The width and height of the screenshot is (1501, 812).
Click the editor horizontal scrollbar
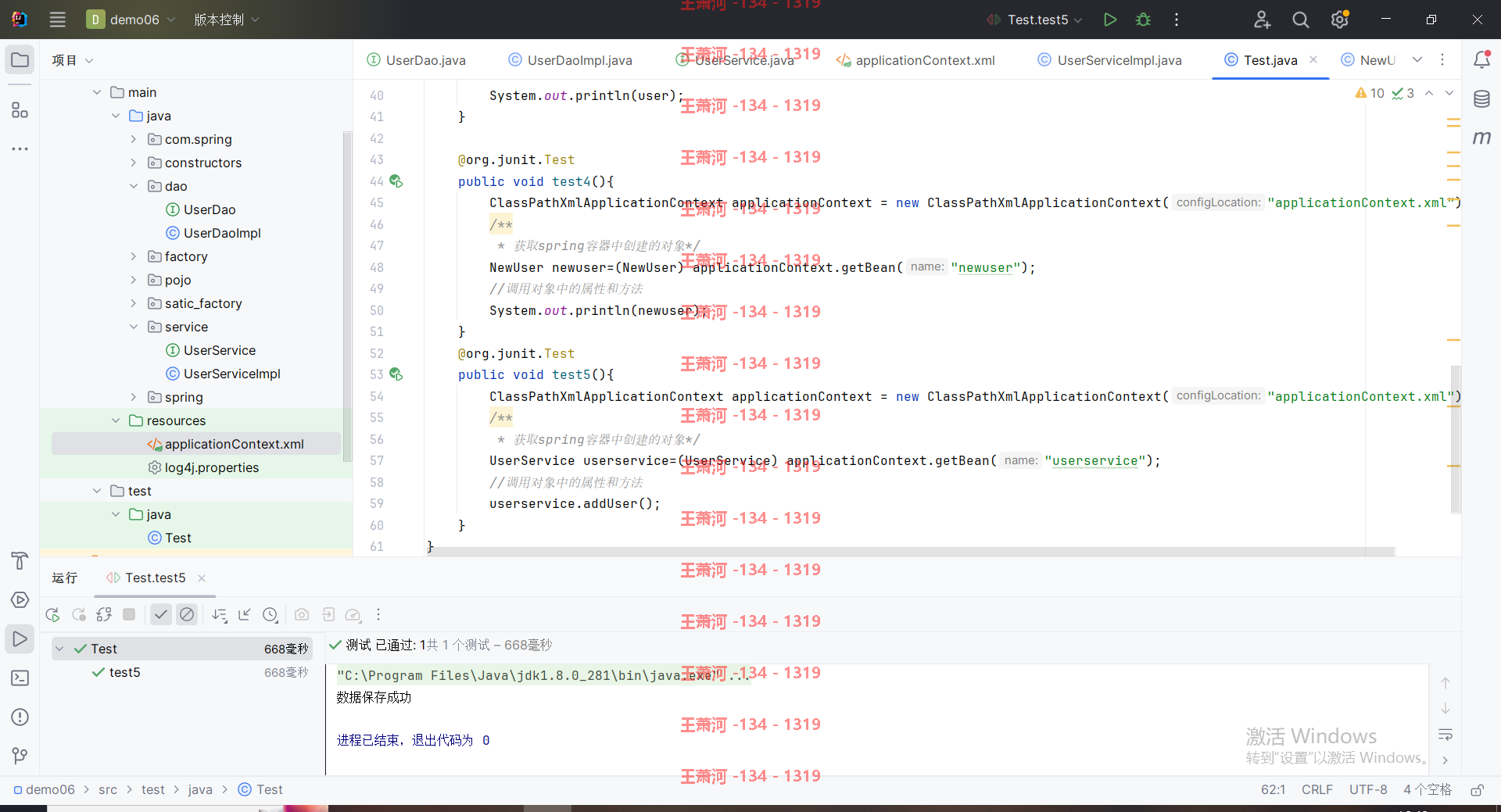coord(912,552)
